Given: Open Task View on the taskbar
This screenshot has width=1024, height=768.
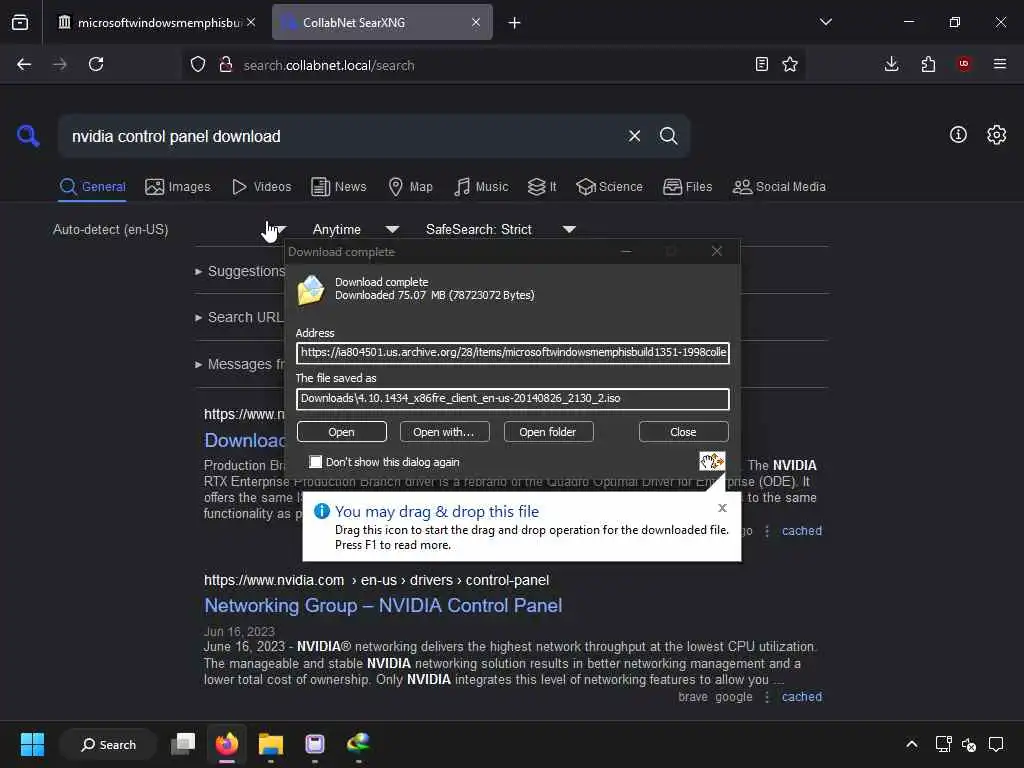Looking at the screenshot, I should (183, 744).
